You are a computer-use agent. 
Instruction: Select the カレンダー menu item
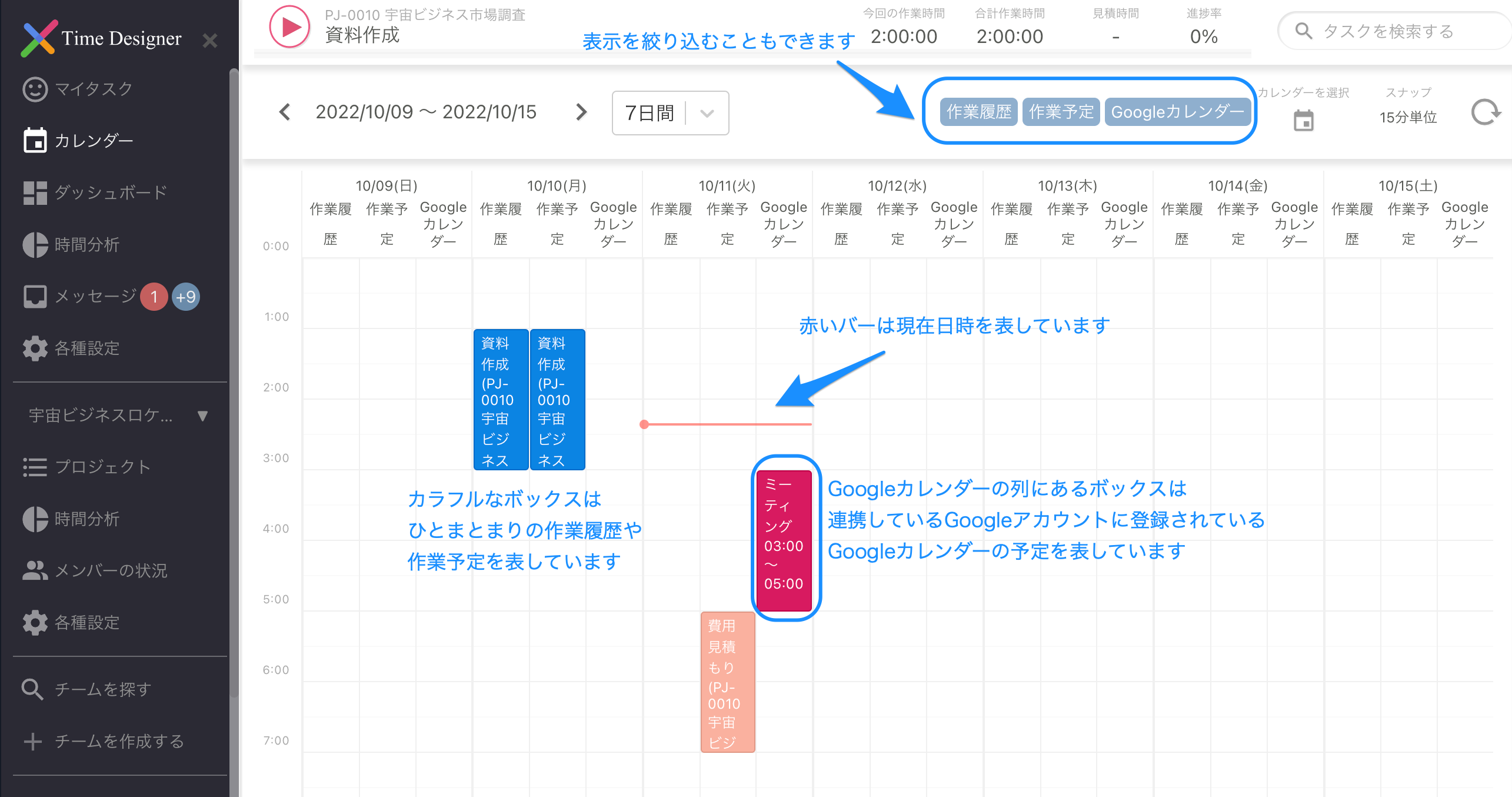click(x=93, y=141)
